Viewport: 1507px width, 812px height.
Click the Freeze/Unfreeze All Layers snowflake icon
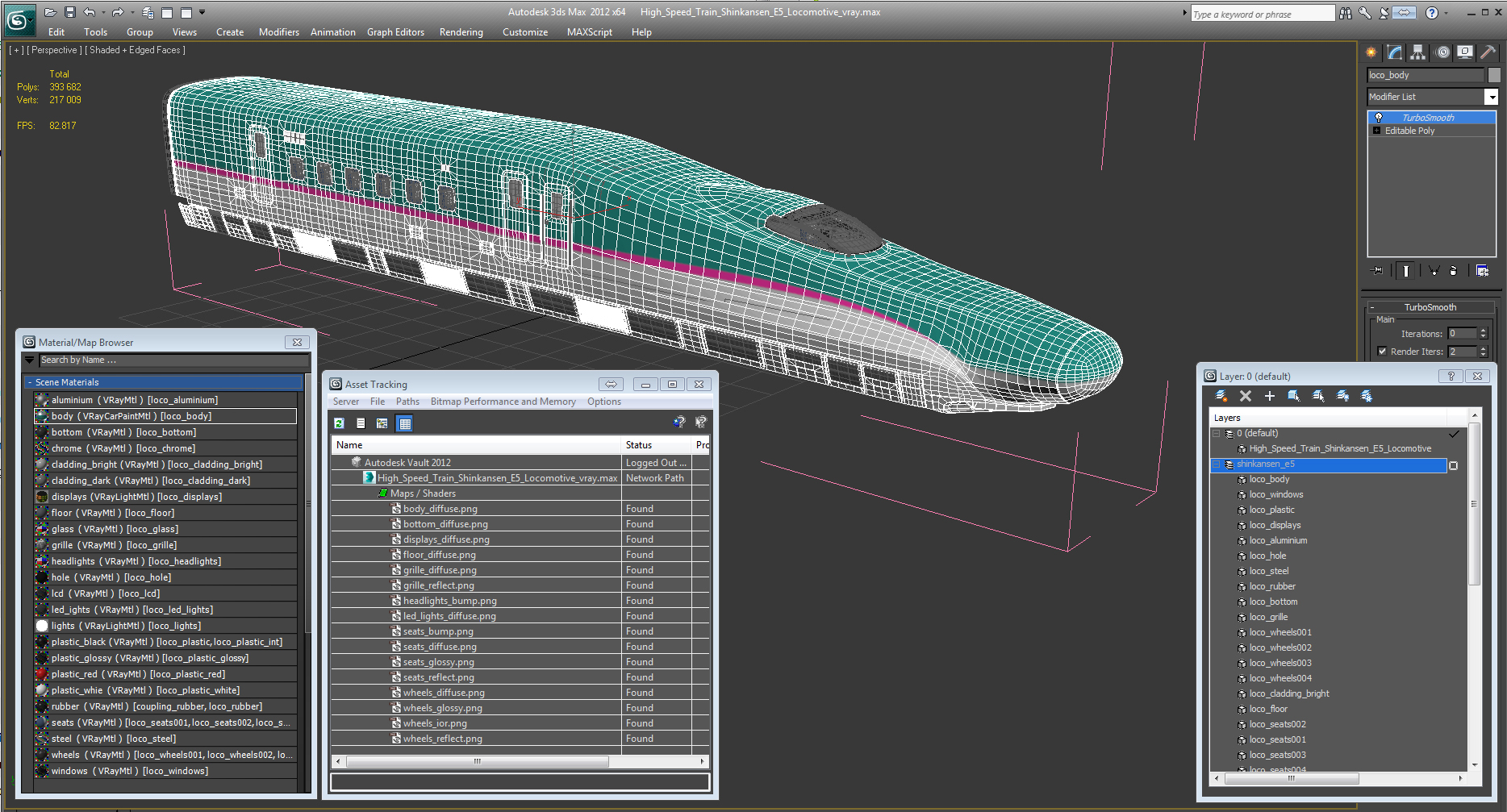coord(1367,396)
